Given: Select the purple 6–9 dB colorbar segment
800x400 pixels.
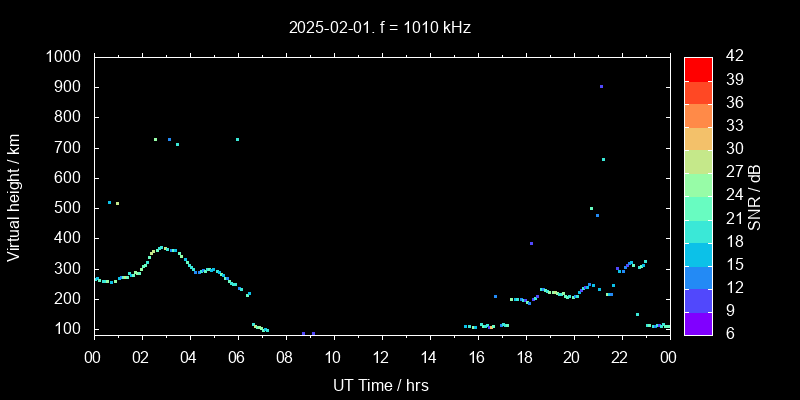Looking at the screenshot, I should [x=698, y=322].
